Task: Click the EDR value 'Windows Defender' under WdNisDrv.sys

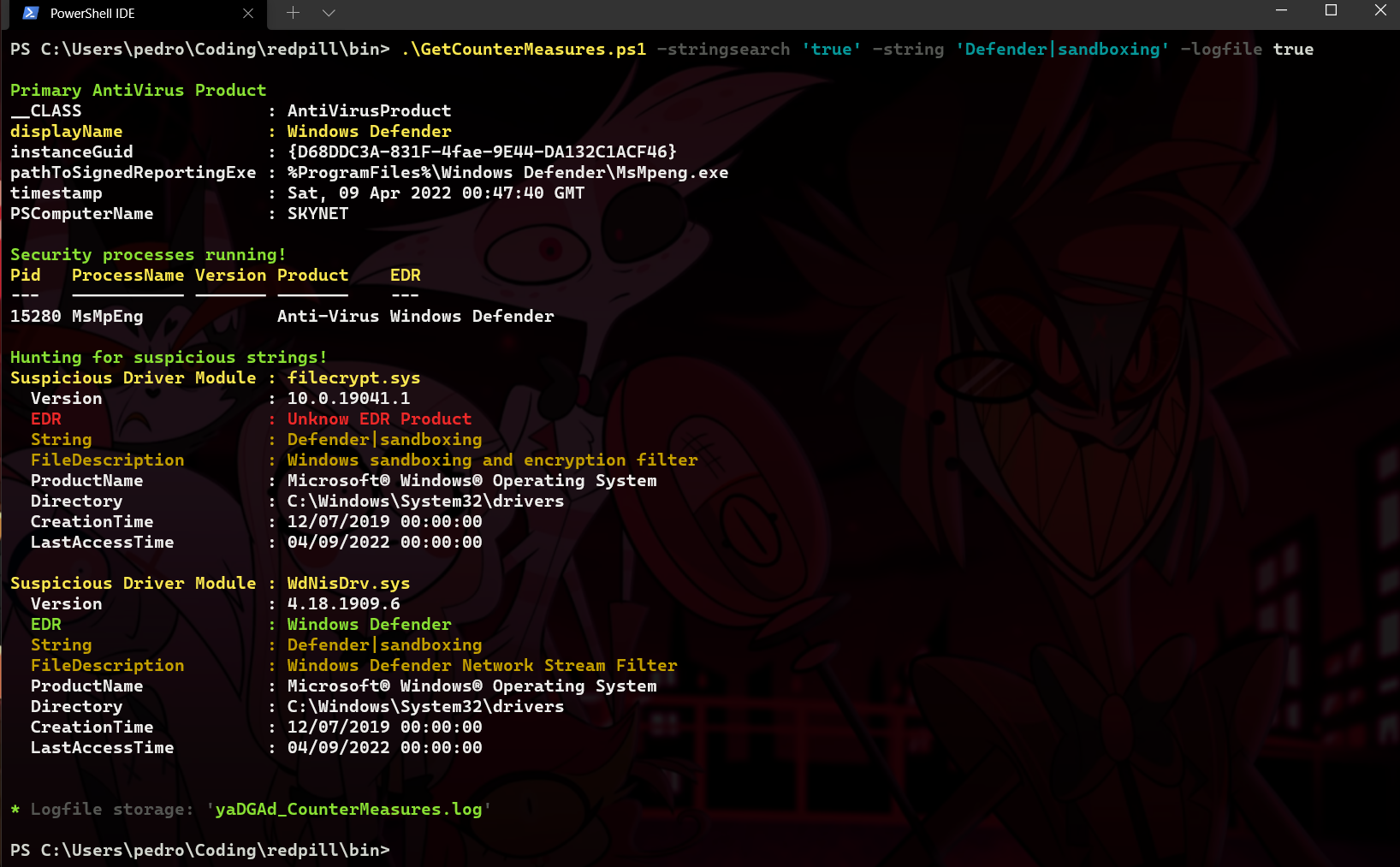Action: (369, 624)
